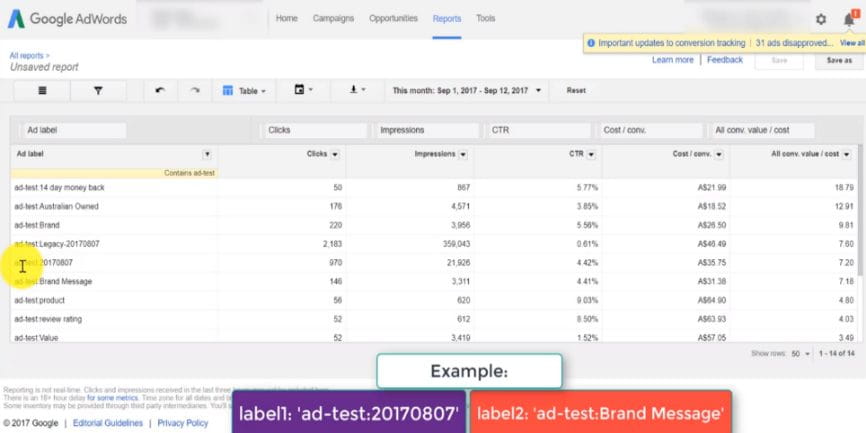Click the Clicks metric chip
The width and height of the screenshot is (866, 433).
point(314,130)
